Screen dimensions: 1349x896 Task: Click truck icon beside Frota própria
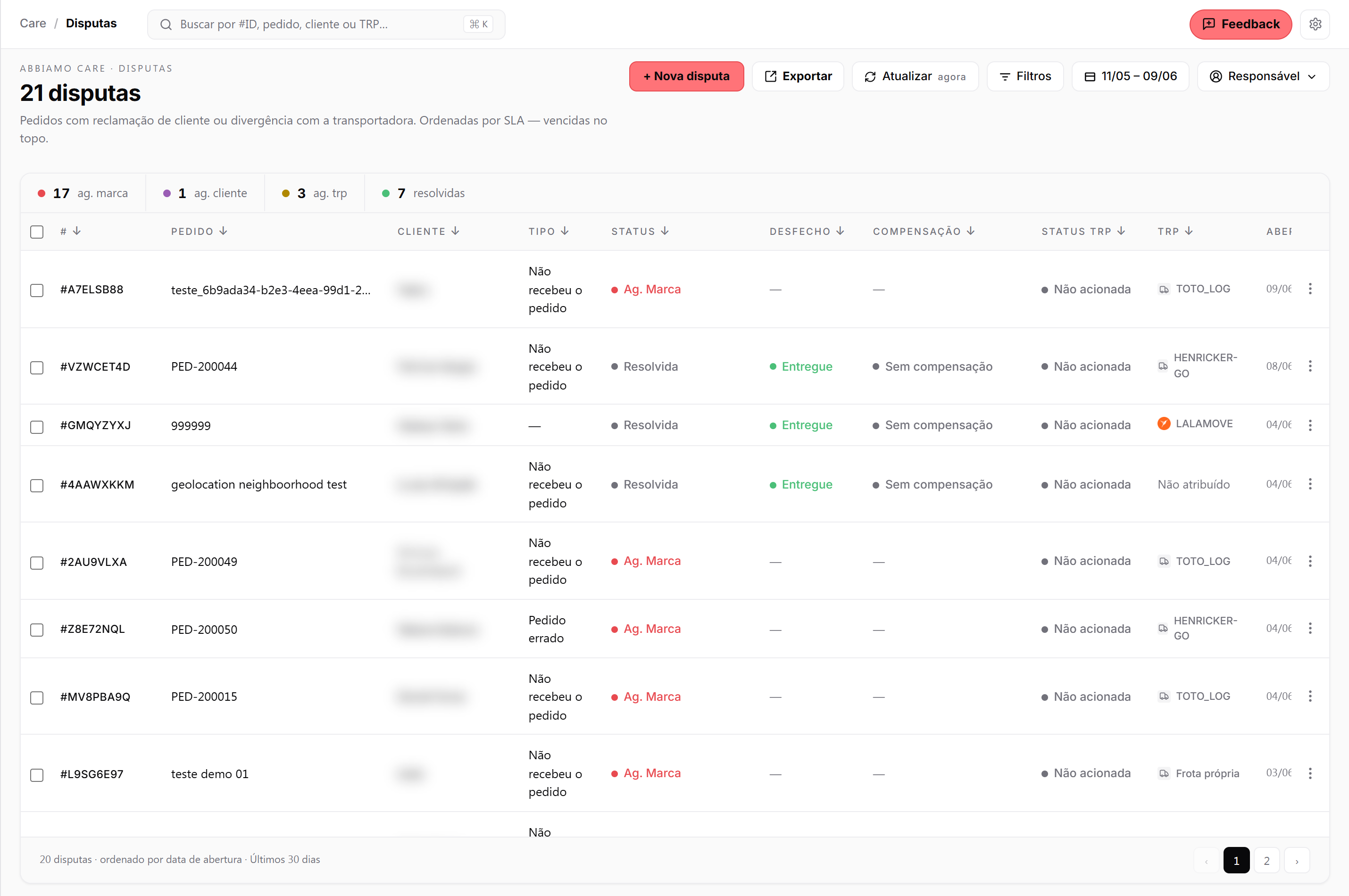1164,774
